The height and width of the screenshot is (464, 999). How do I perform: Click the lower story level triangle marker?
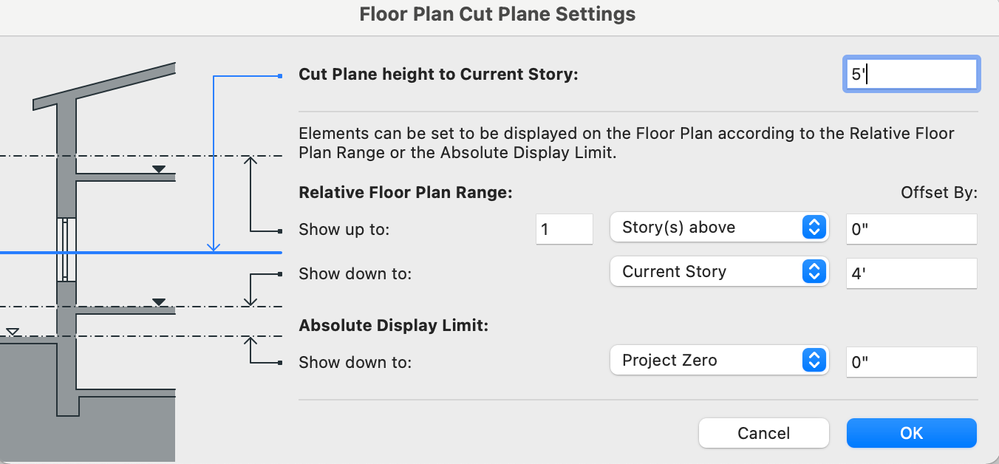(x=158, y=301)
